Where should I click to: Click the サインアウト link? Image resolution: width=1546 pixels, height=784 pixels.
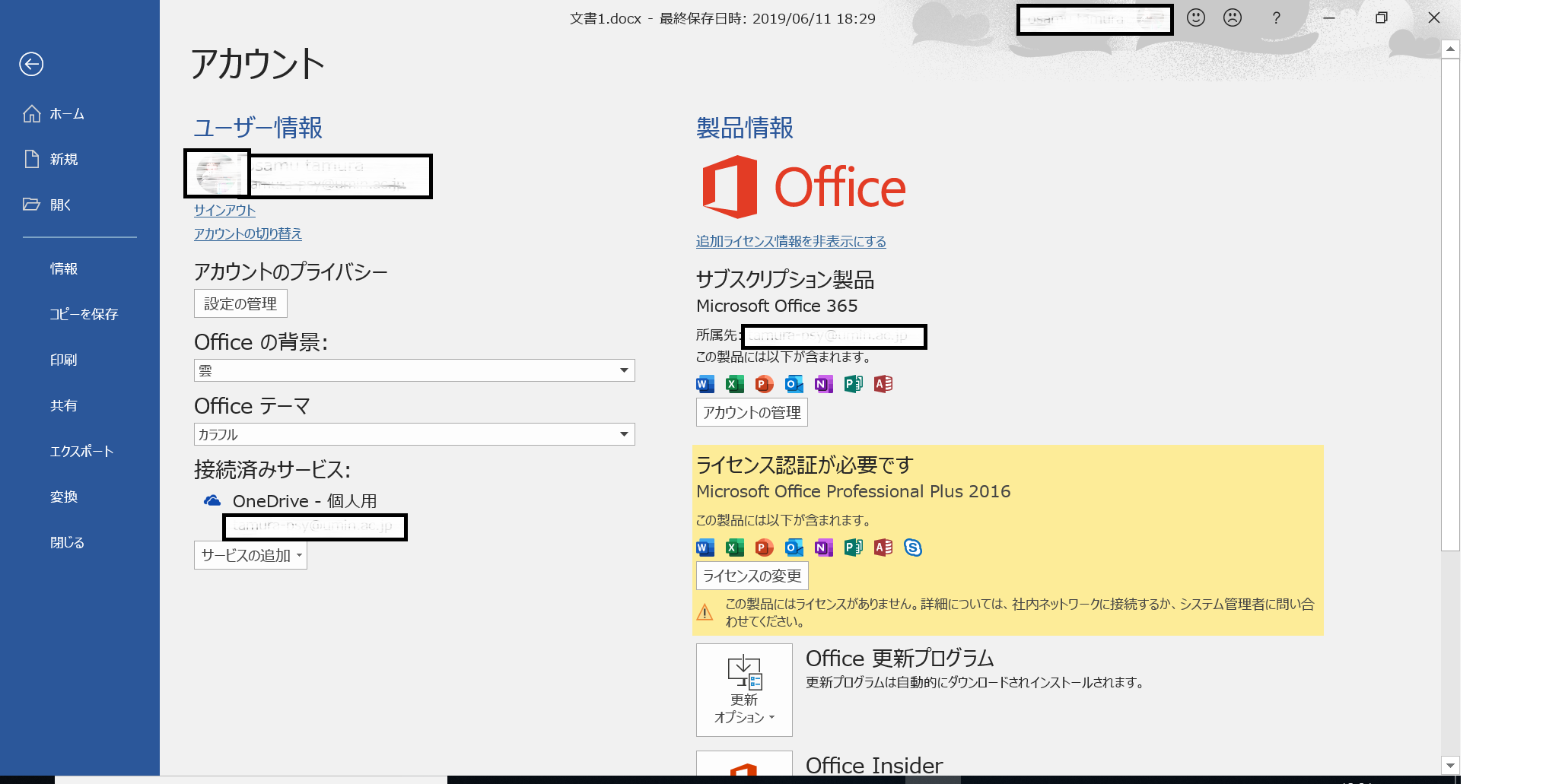224,211
